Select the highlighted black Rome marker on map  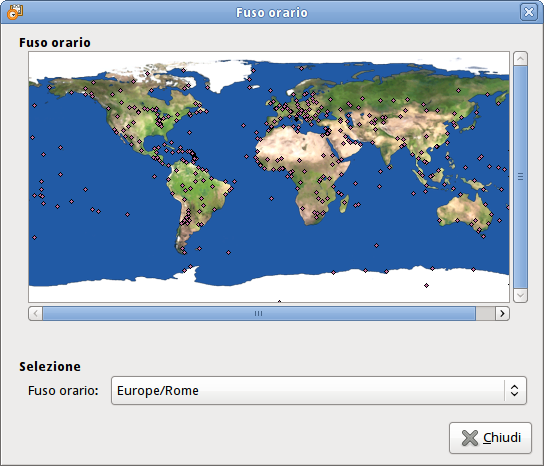click(296, 119)
